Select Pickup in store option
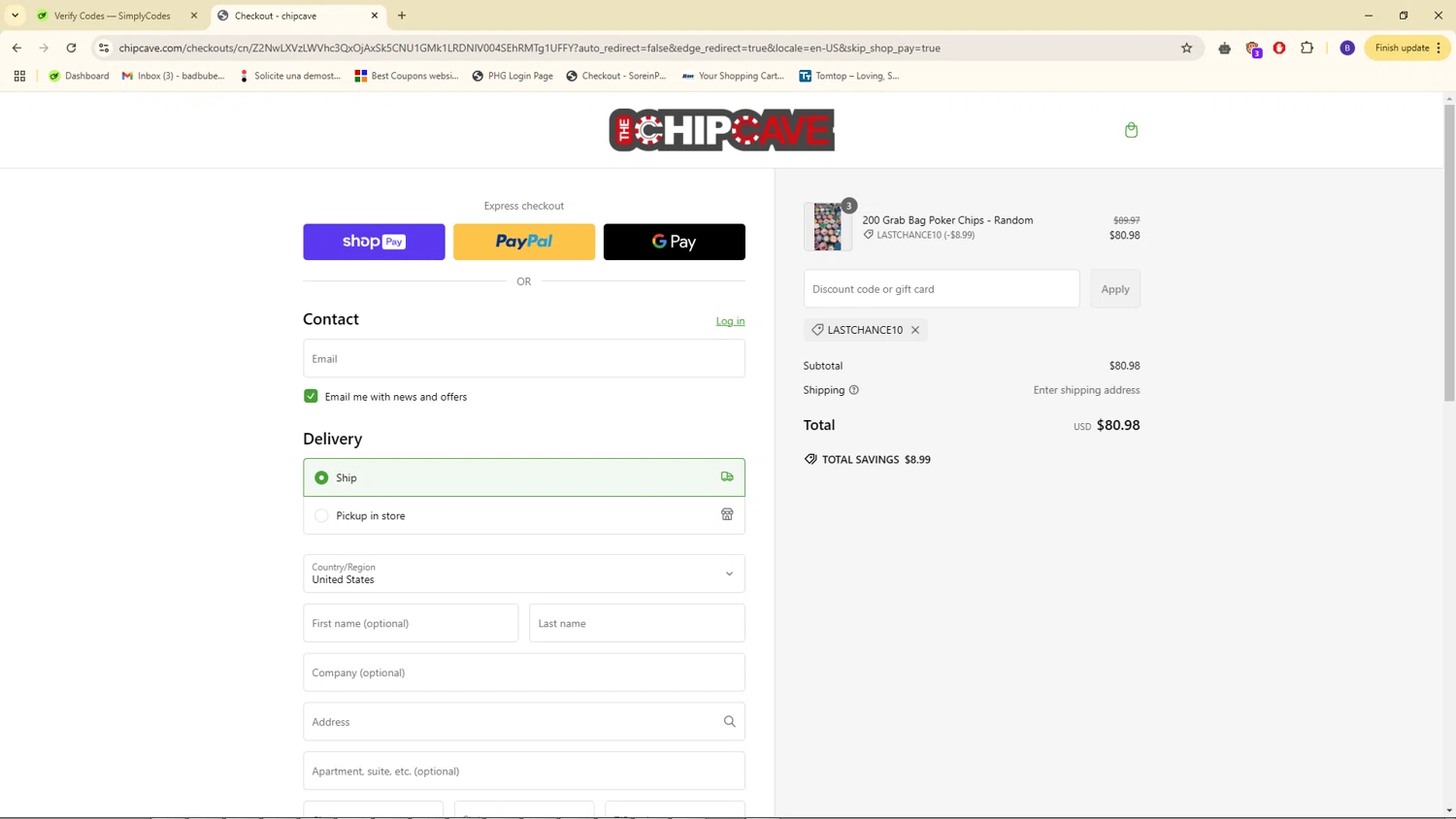This screenshot has width=1456, height=819. pyautogui.click(x=524, y=515)
